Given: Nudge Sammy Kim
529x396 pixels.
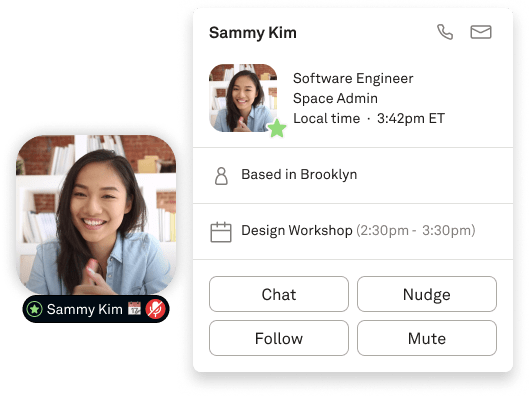Looking at the screenshot, I should pyautogui.click(x=427, y=294).
